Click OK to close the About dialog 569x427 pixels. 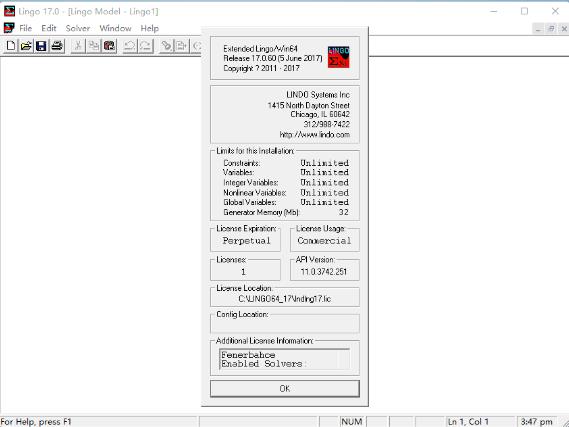285,389
